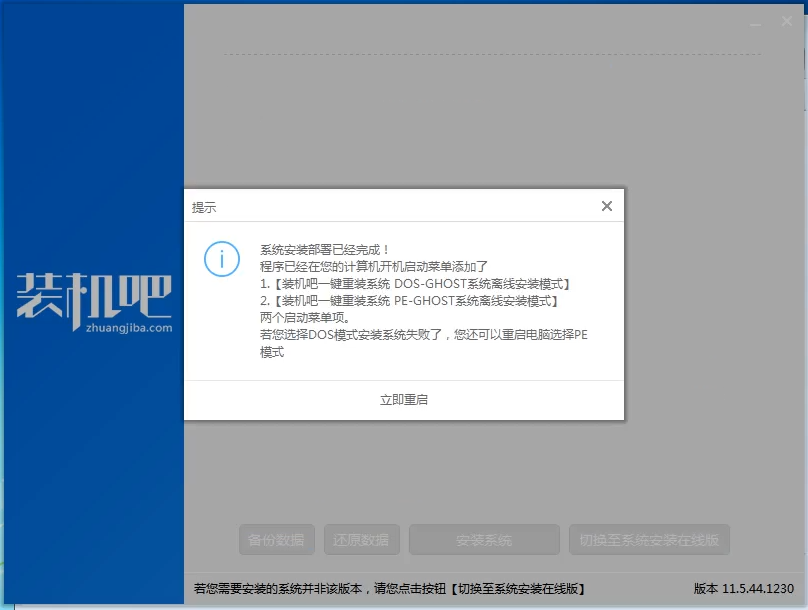Click the 立即重启 restart button
This screenshot has width=808, height=610.
point(404,399)
